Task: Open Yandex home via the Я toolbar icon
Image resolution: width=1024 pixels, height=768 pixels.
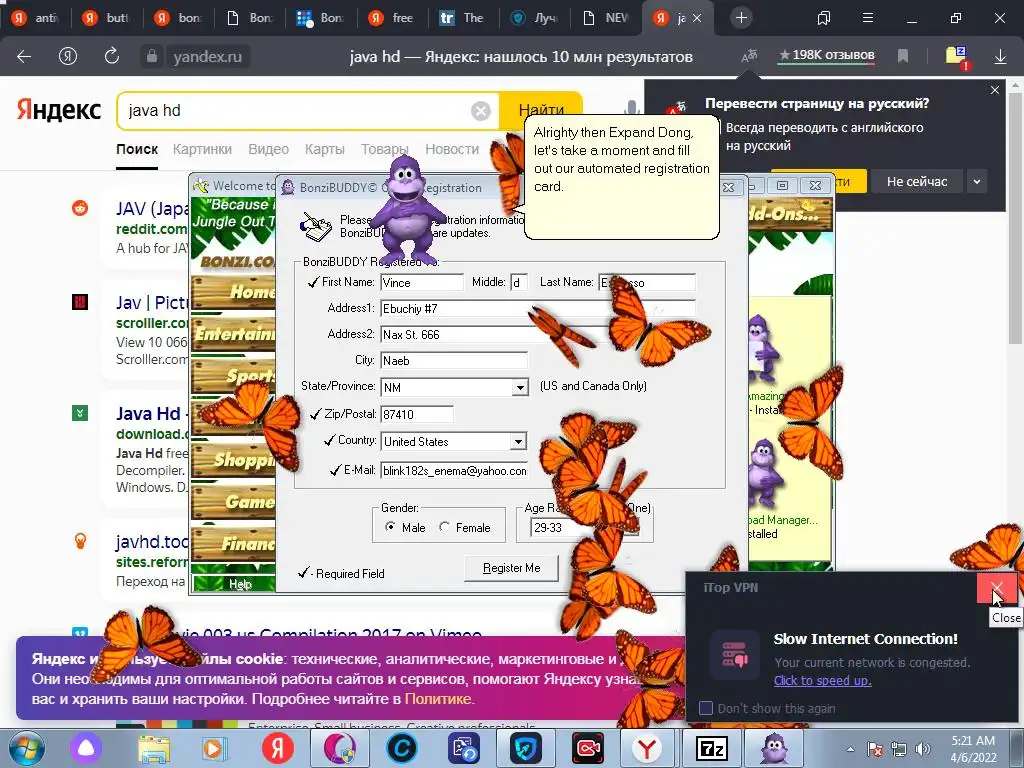Action: point(68,57)
